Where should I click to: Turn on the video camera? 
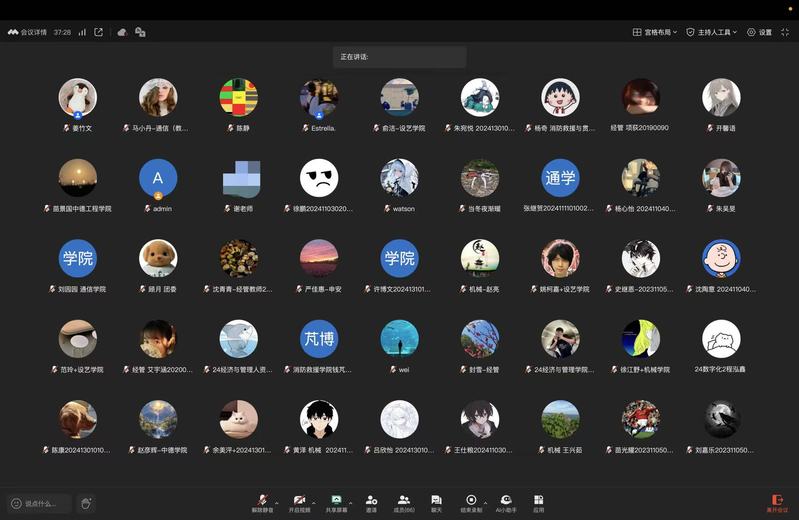[x=299, y=501]
